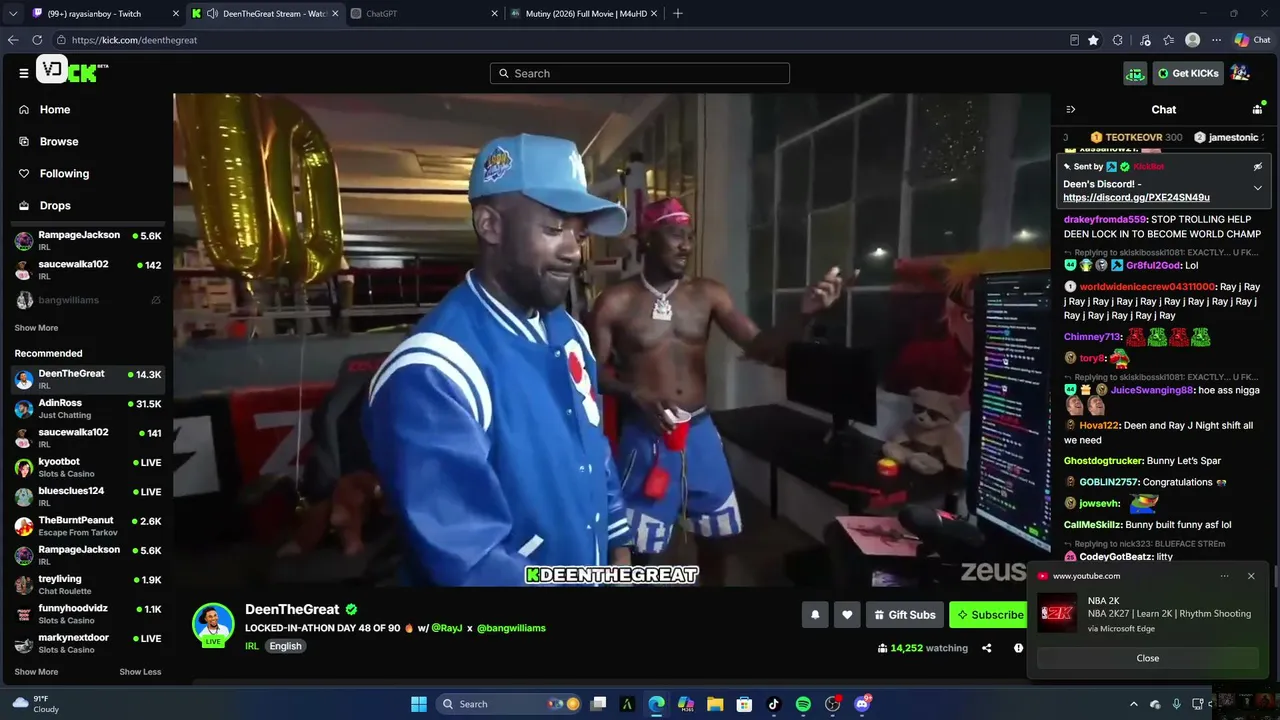Viewport: 1280px width, 720px height.
Task: Open bluesclues124 recommended channel
Action: pos(88,496)
